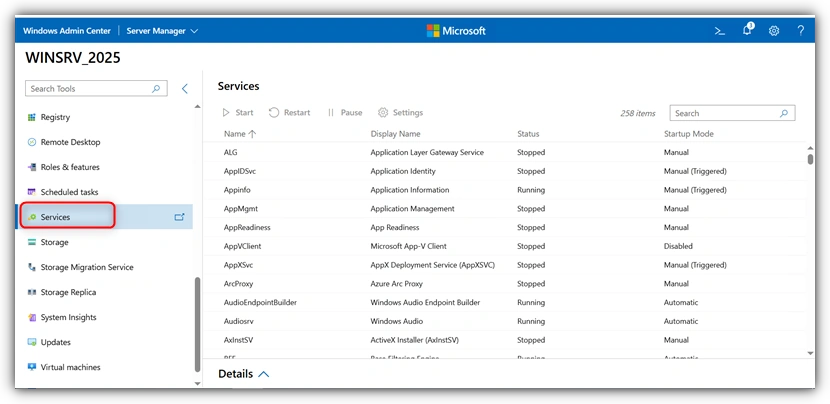Click the Pause service button label
This screenshot has height=404, width=830.
[351, 112]
